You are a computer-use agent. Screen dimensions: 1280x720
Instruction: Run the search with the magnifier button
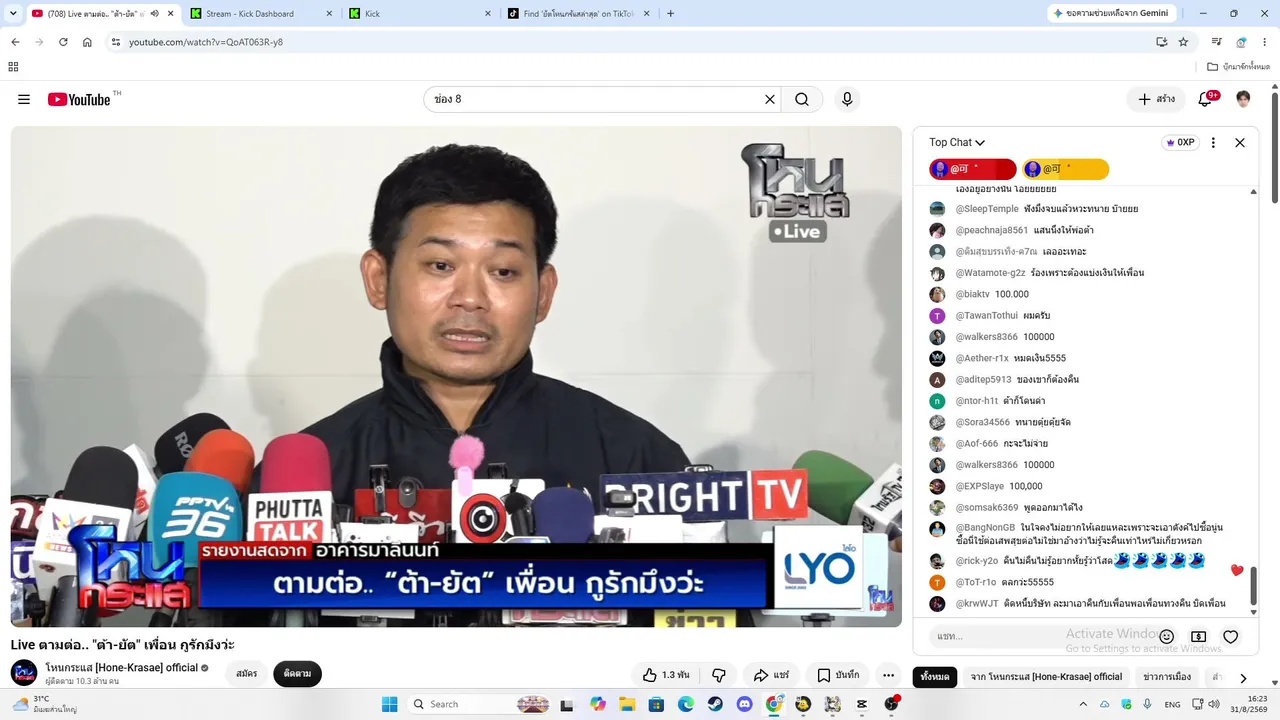(x=802, y=99)
